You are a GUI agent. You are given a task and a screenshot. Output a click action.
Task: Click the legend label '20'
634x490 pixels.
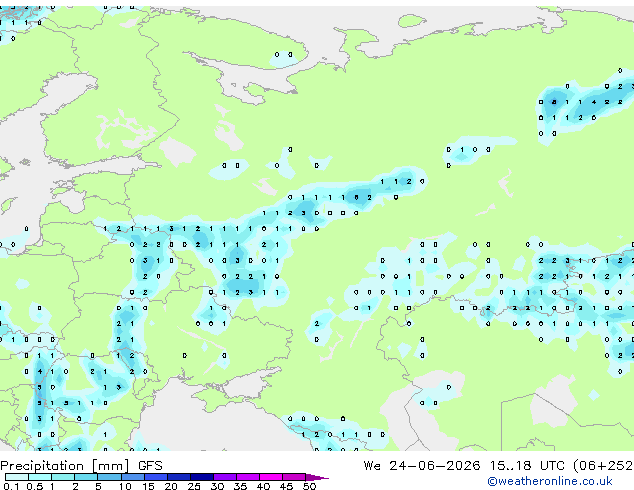(x=171, y=486)
